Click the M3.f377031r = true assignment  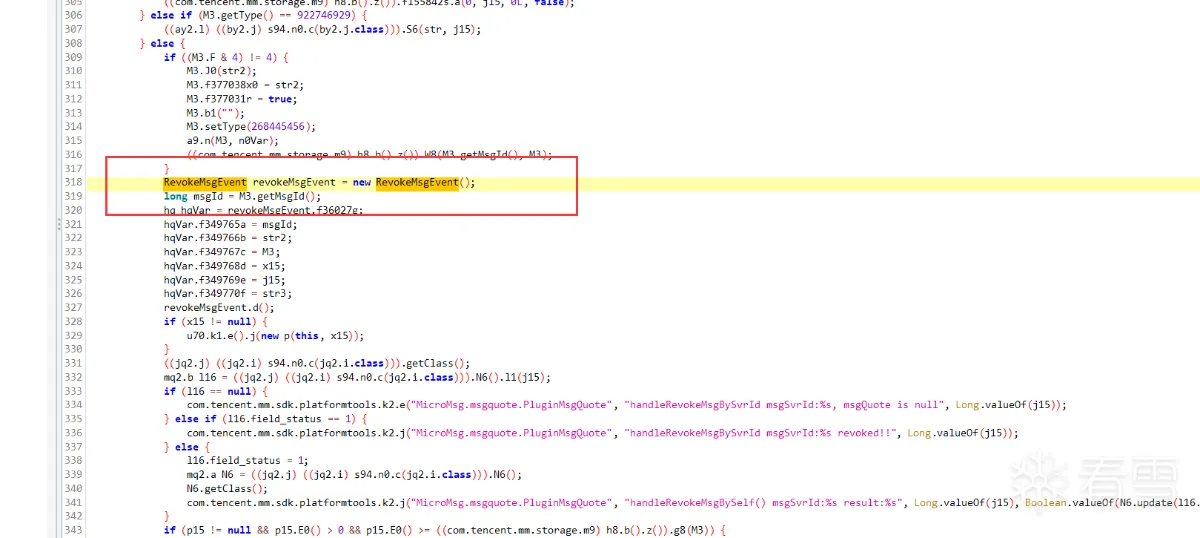coord(240,99)
